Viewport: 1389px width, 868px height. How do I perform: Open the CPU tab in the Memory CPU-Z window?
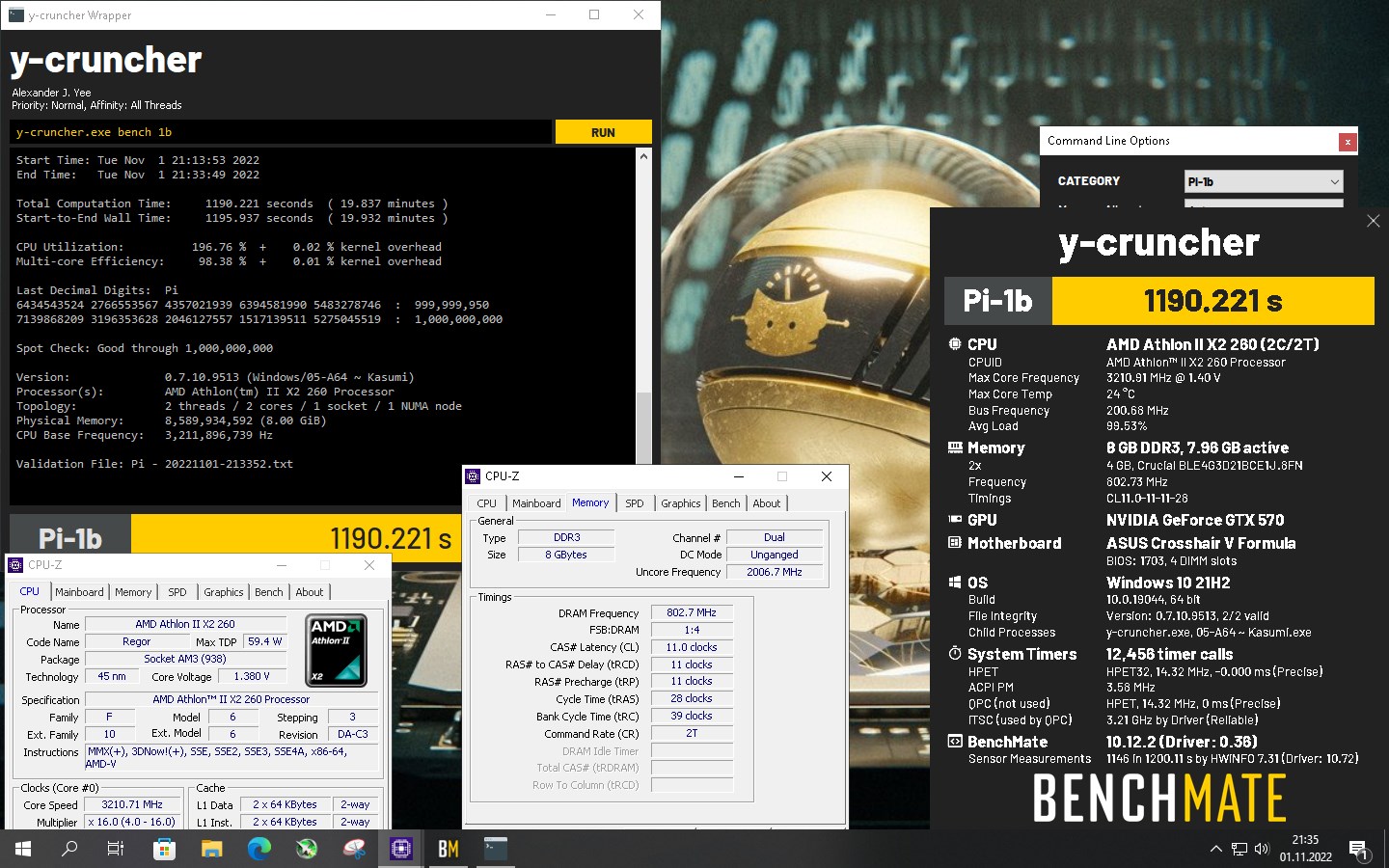point(487,503)
